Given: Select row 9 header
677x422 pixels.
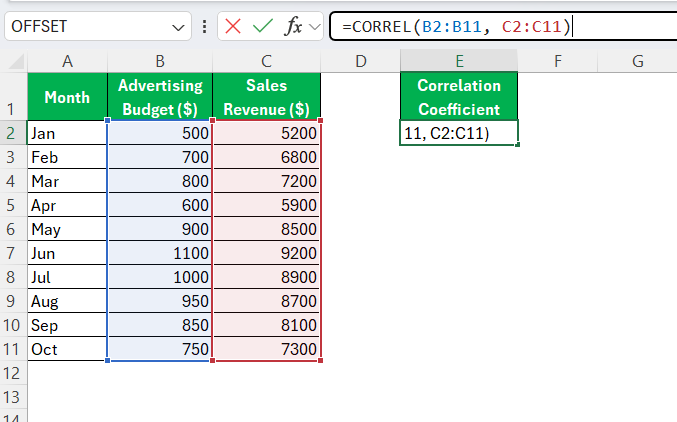Looking at the screenshot, I should 13,301.
